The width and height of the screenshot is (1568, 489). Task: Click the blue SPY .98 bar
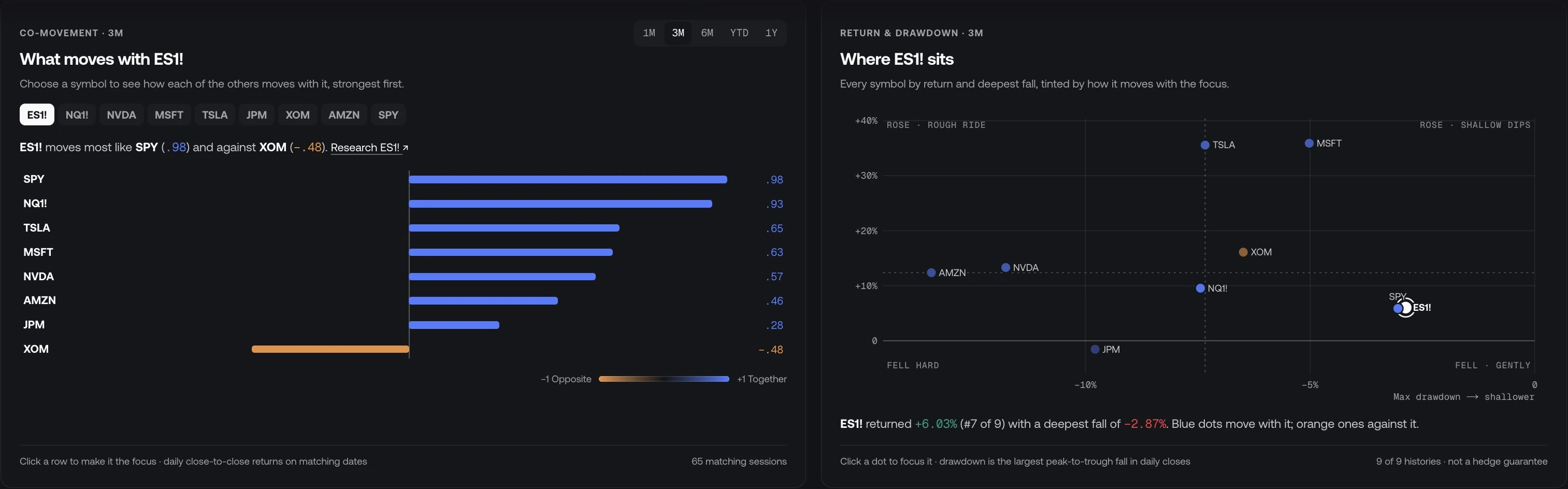pos(568,179)
